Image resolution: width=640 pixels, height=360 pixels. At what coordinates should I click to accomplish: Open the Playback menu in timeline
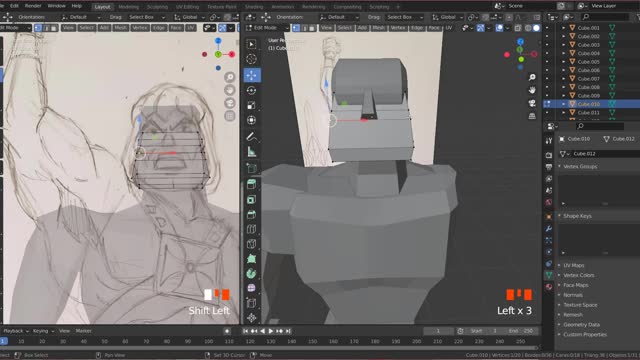pos(16,331)
